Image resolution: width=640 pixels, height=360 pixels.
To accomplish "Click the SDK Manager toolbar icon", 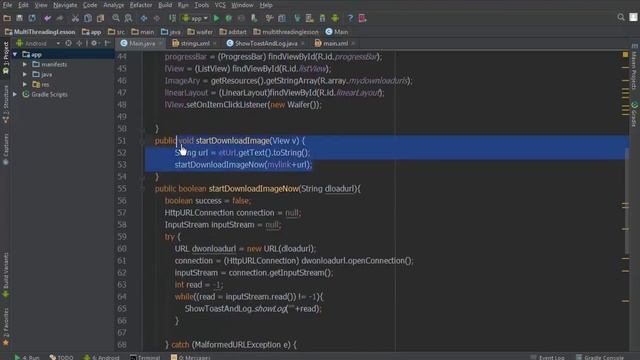I will [322, 18].
